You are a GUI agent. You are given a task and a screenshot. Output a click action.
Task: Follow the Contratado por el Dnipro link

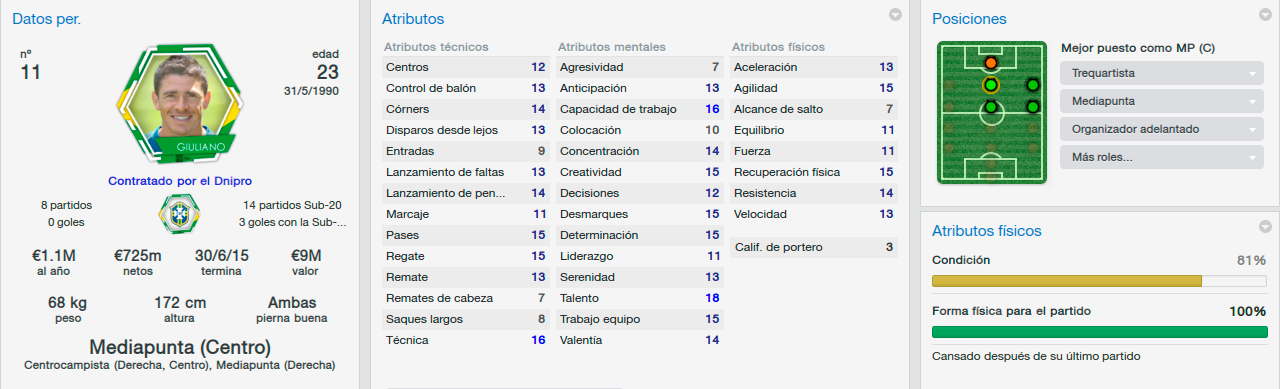pyautogui.click(x=180, y=181)
